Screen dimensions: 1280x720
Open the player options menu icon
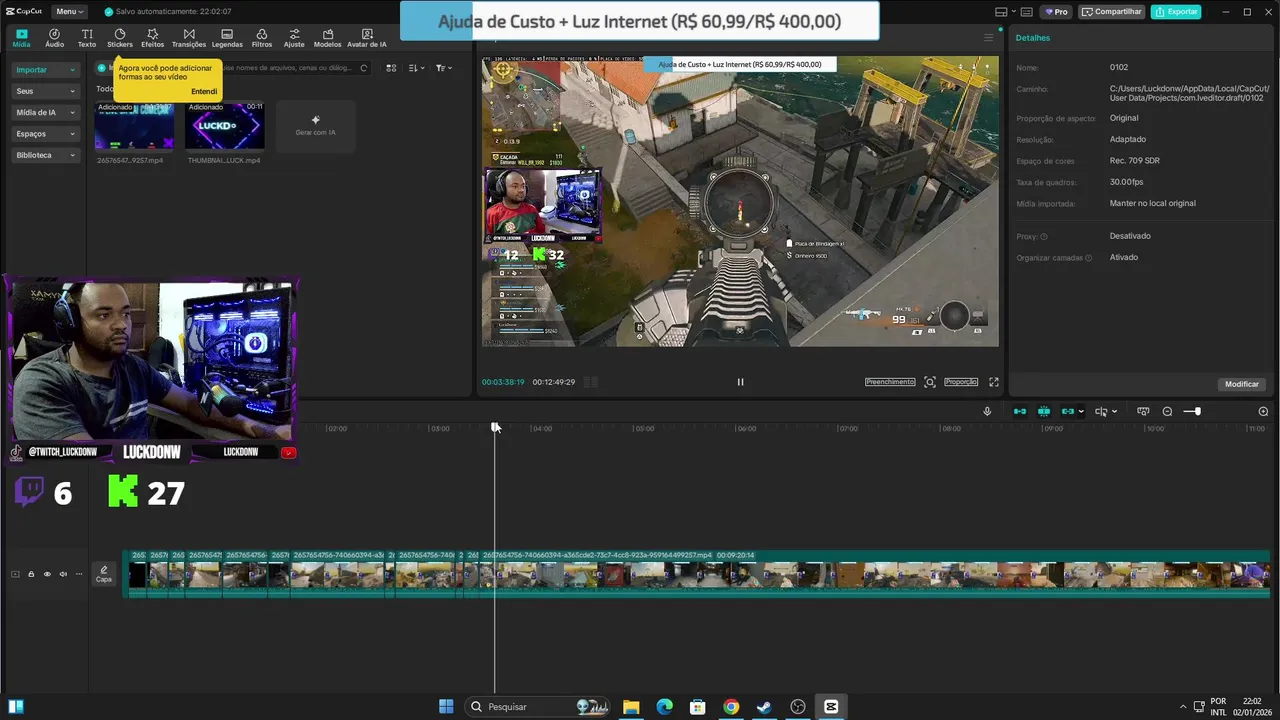[989, 38]
